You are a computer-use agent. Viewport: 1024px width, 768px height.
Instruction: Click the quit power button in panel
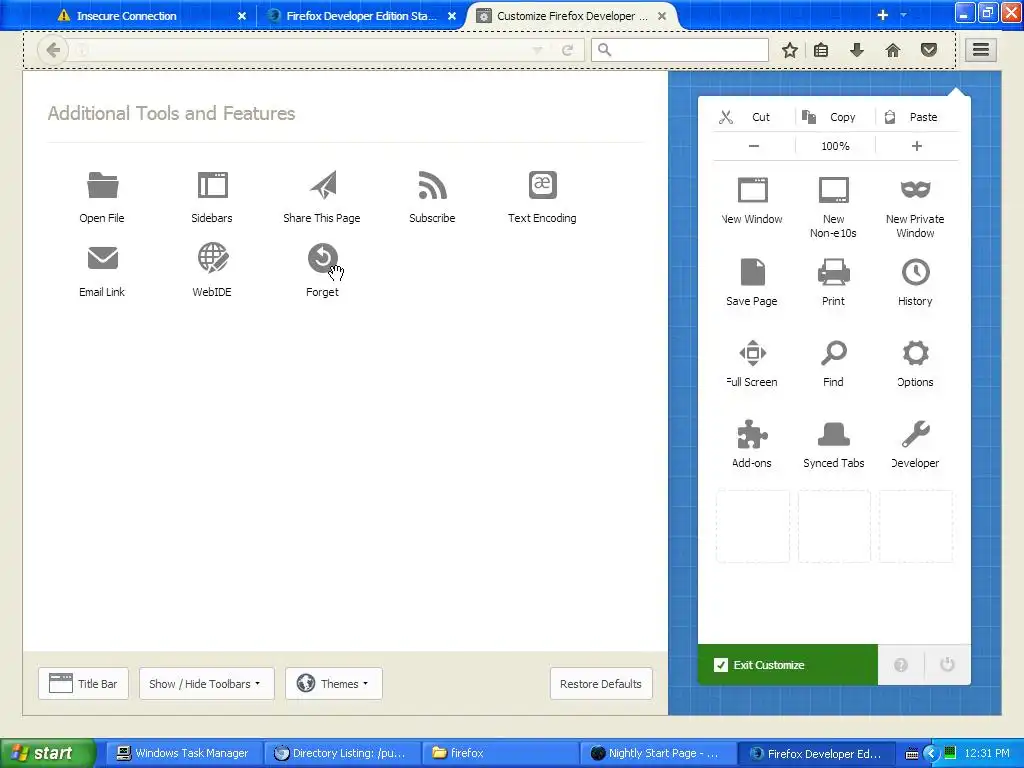pos(947,665)
